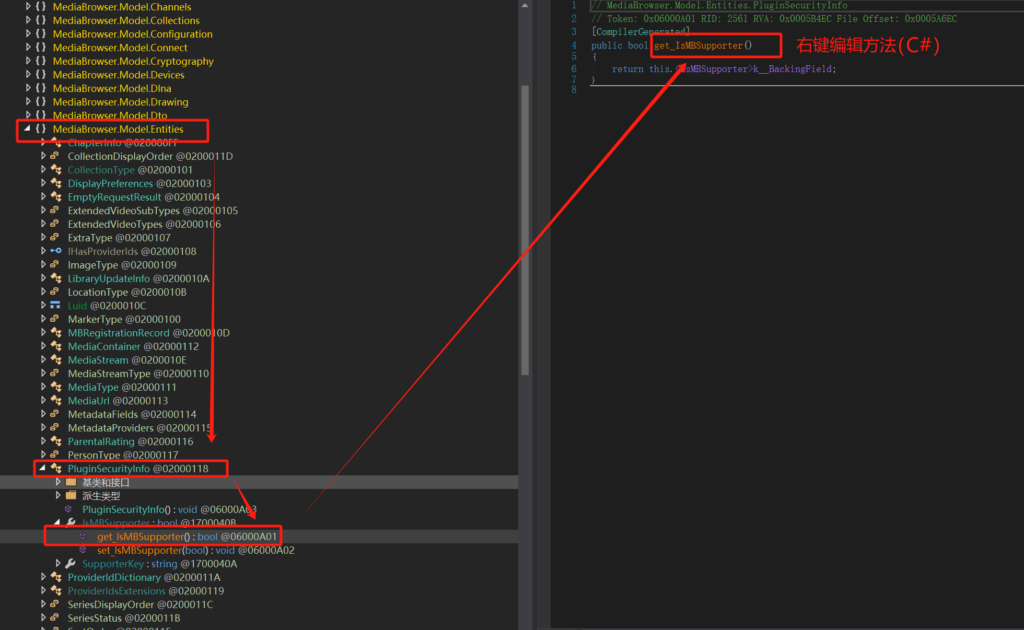Click the class icon next to MediaContainer
Screen dimensions: 1024x630
(x=56, y=347)
